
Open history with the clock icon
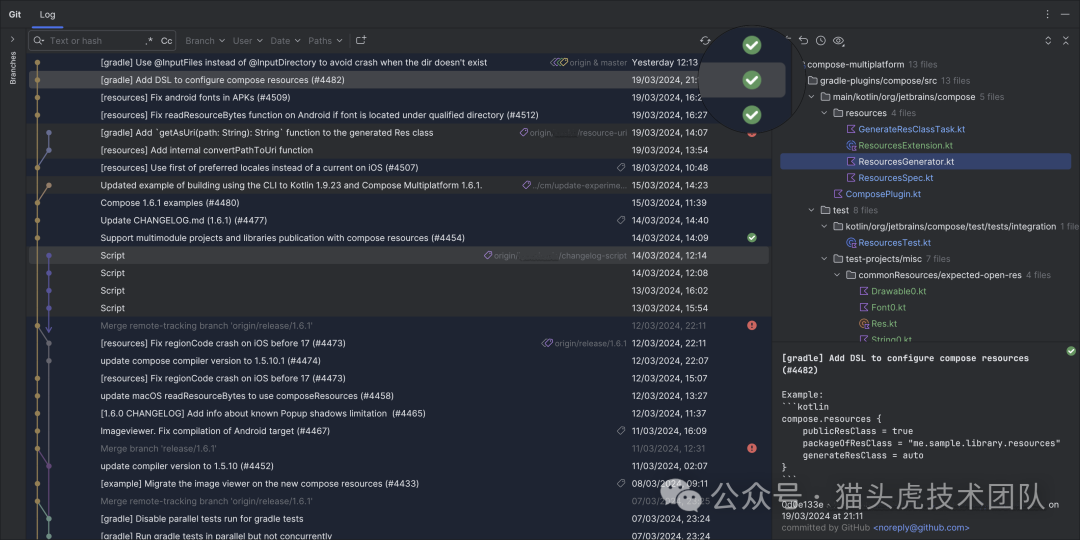point(821,41)
